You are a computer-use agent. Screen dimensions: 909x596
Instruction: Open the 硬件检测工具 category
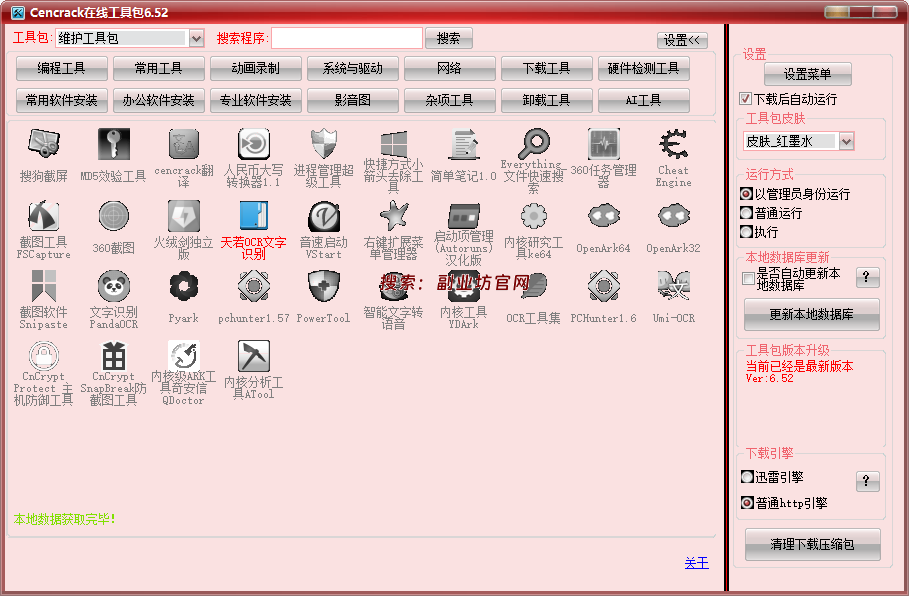pyautogui.click(x=643, y=68)
